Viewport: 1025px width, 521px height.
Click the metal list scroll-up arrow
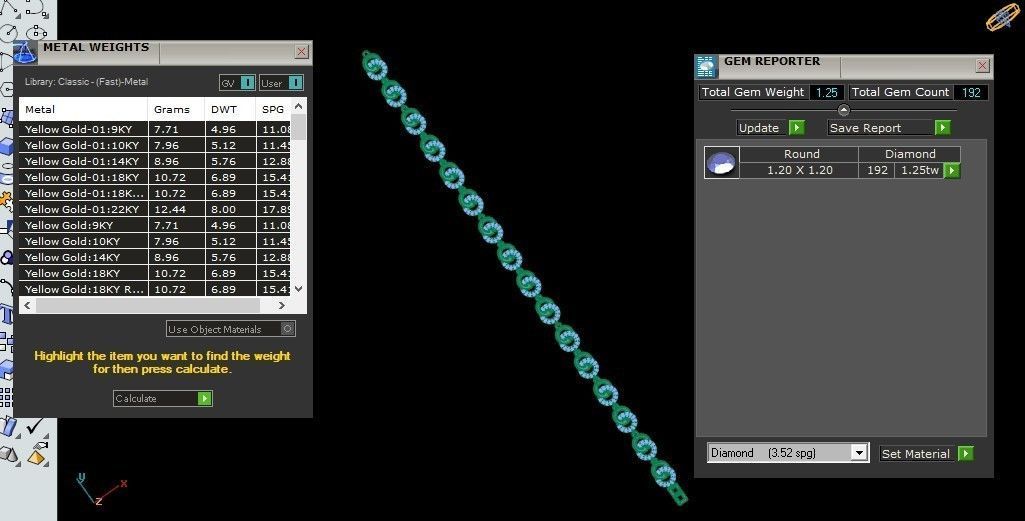(299, 106)
